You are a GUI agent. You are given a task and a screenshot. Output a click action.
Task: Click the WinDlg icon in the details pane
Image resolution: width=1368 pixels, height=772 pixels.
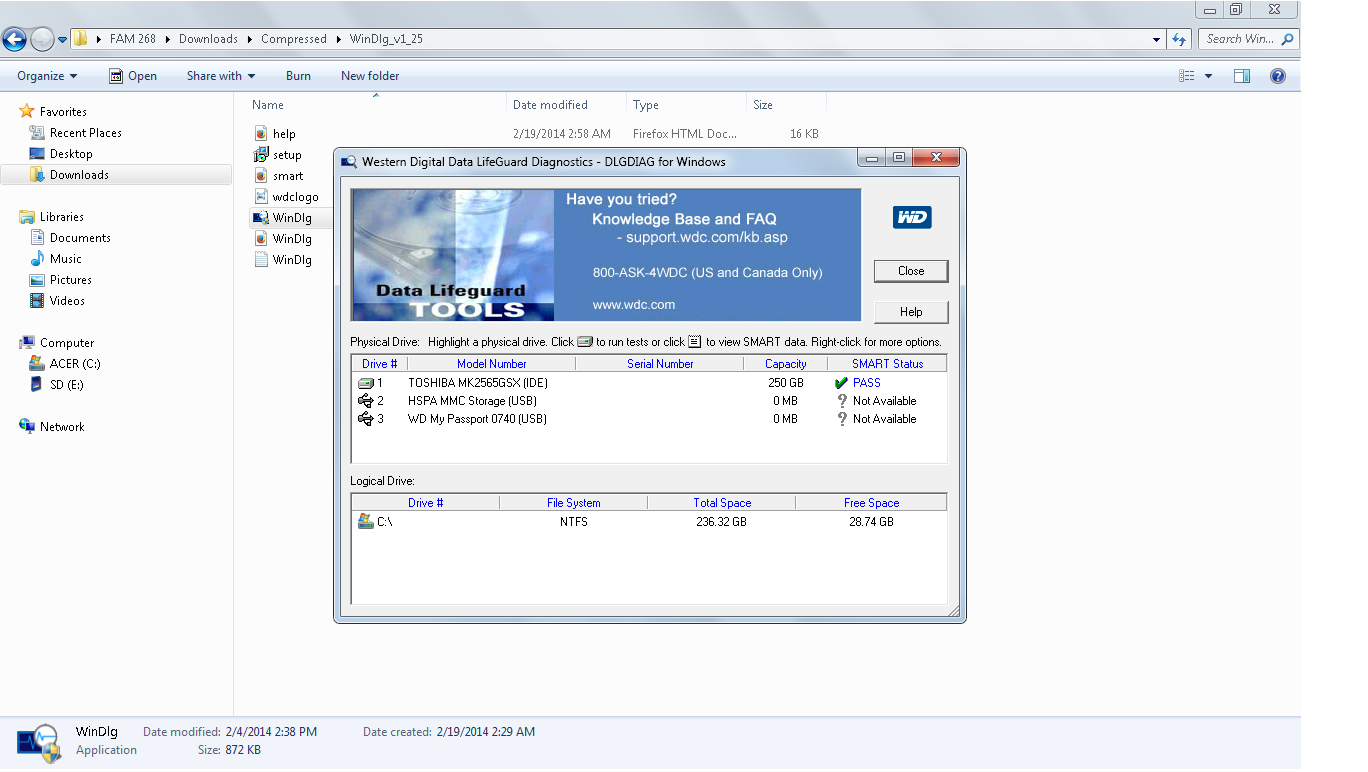coord(38,741)
